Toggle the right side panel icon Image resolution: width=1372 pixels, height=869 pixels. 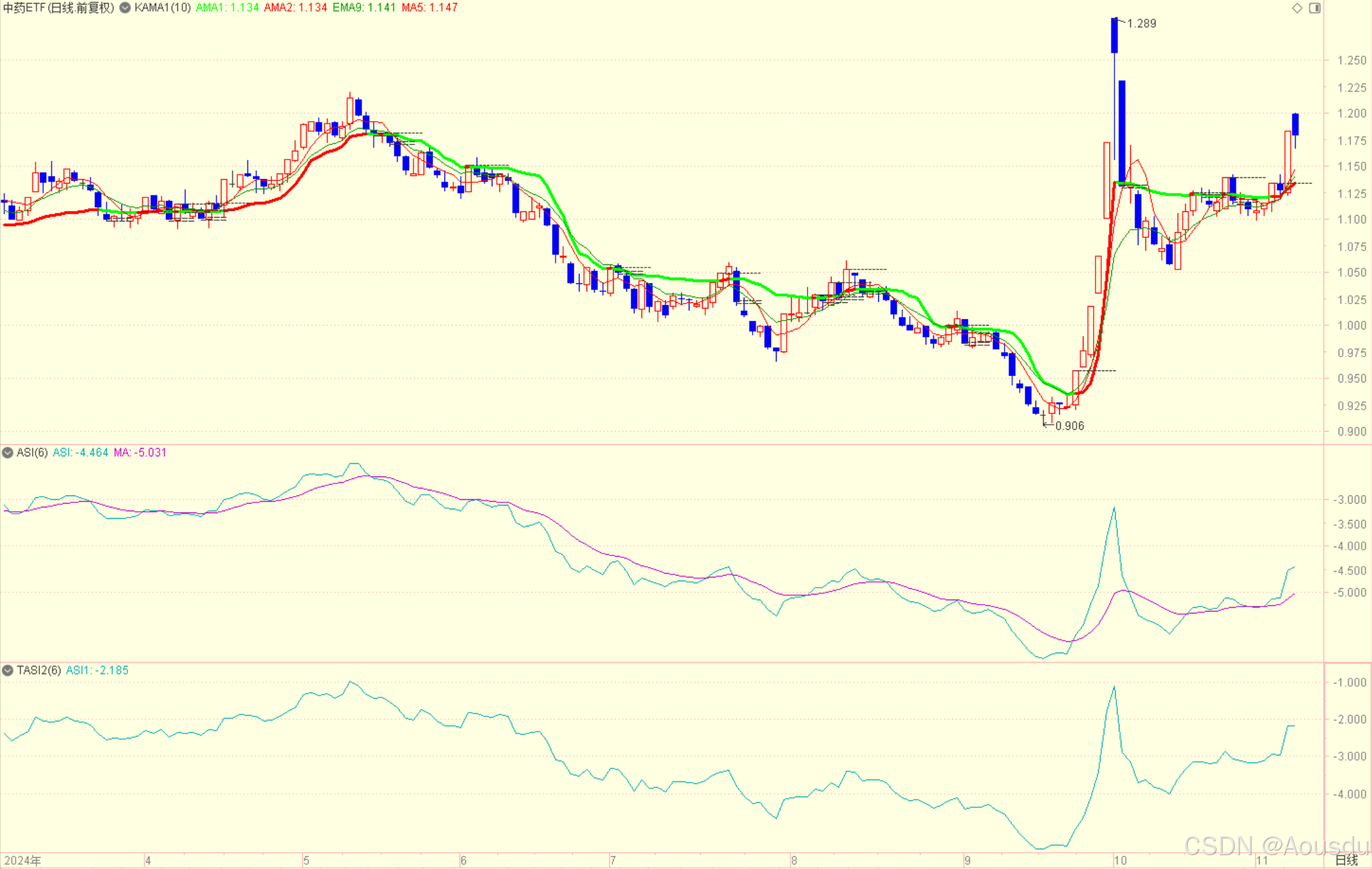point(1315,8)
